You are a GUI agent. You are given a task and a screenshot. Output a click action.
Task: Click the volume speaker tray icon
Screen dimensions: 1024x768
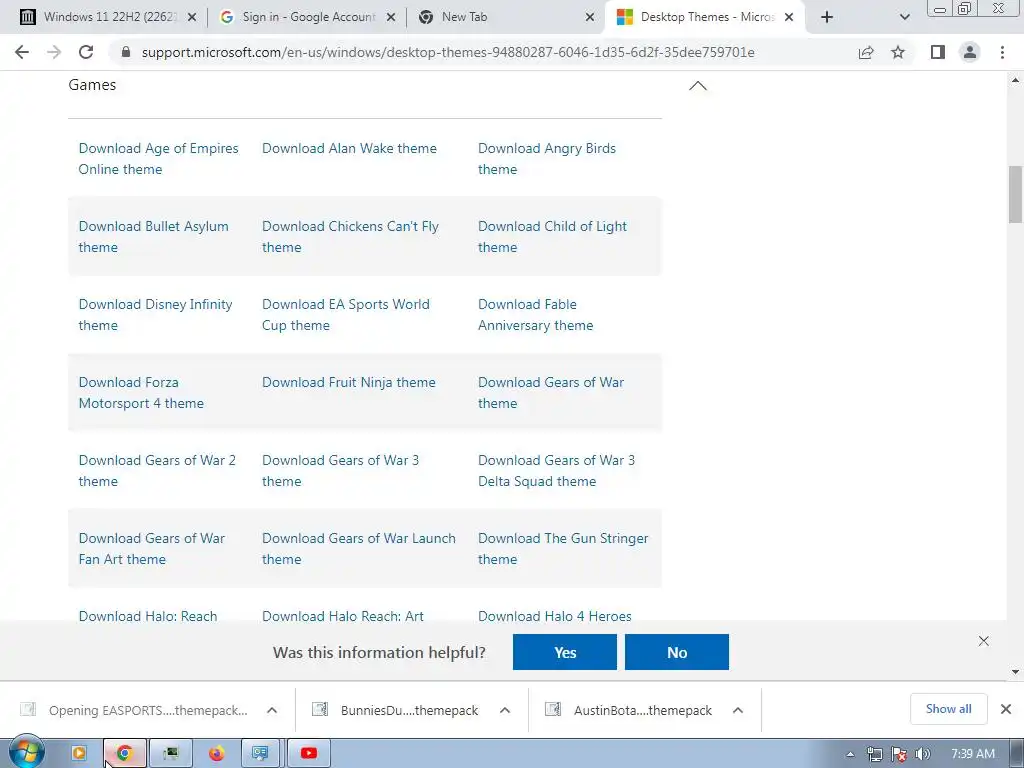(922, 754)
